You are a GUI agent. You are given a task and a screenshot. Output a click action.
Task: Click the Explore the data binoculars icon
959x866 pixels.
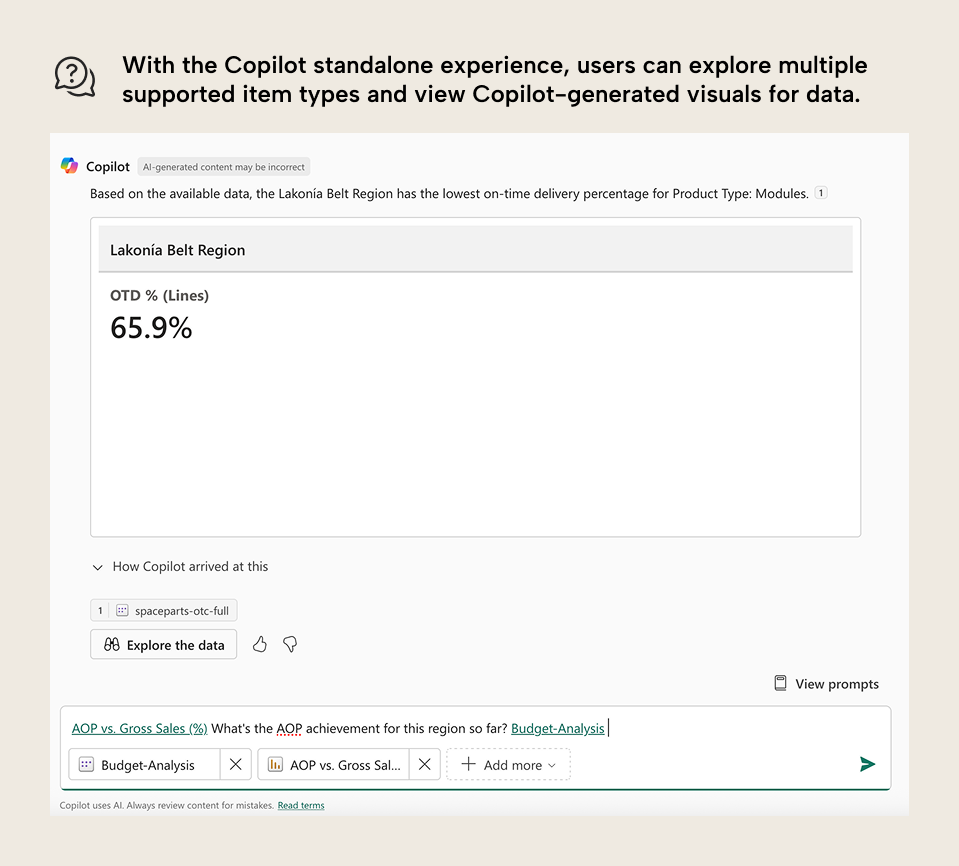[111, 644]
